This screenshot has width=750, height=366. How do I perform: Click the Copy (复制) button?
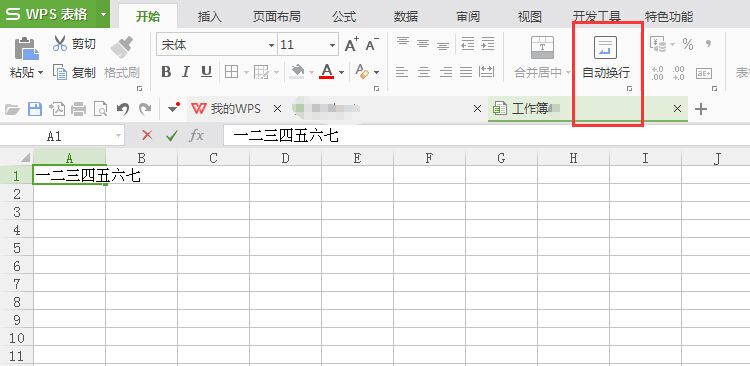click(x=75, y=73)
